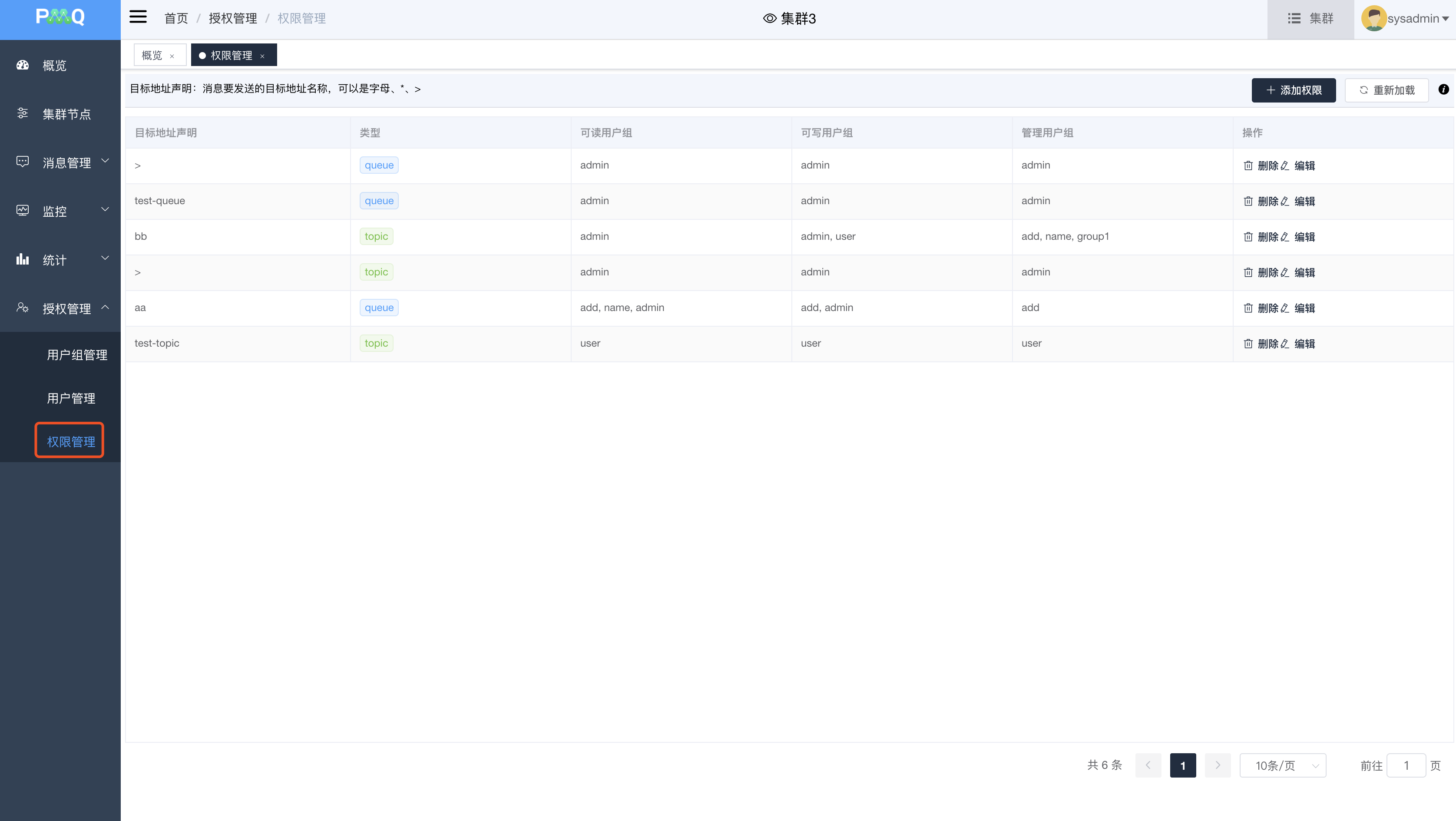The height and width of the screenshot is (821, 1456).
Task: Click trash delete icon for test-queue row
Action: (x=1248, y=201)
